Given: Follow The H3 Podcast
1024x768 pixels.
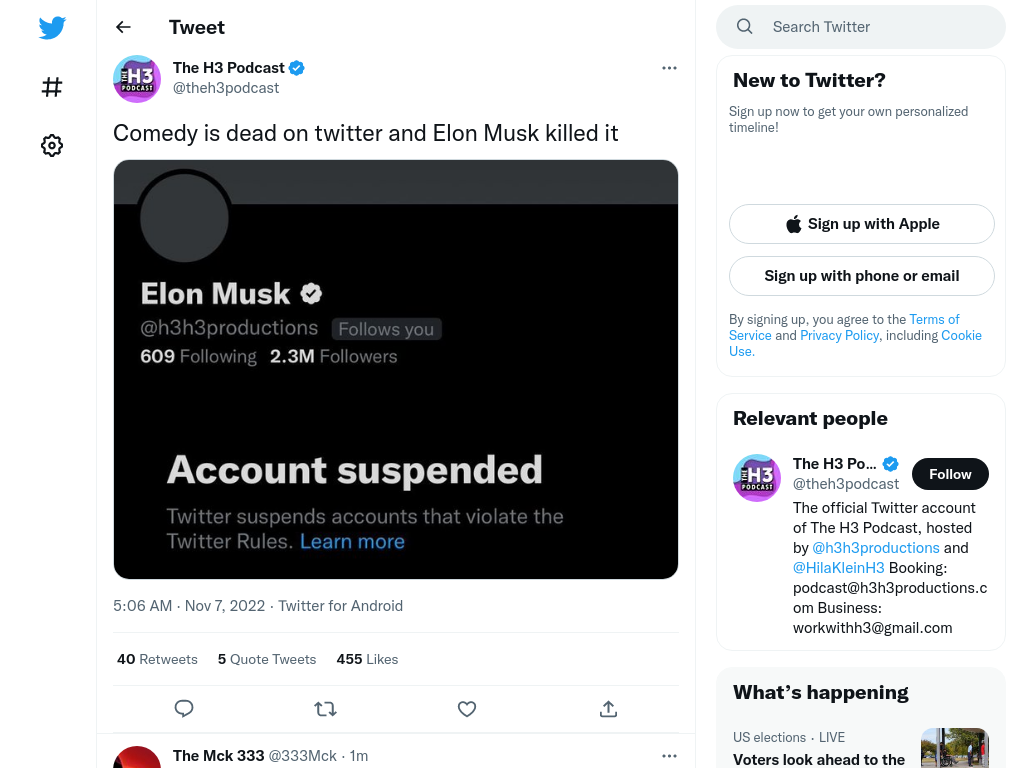Looking at the screenshot, I should 950,474.
